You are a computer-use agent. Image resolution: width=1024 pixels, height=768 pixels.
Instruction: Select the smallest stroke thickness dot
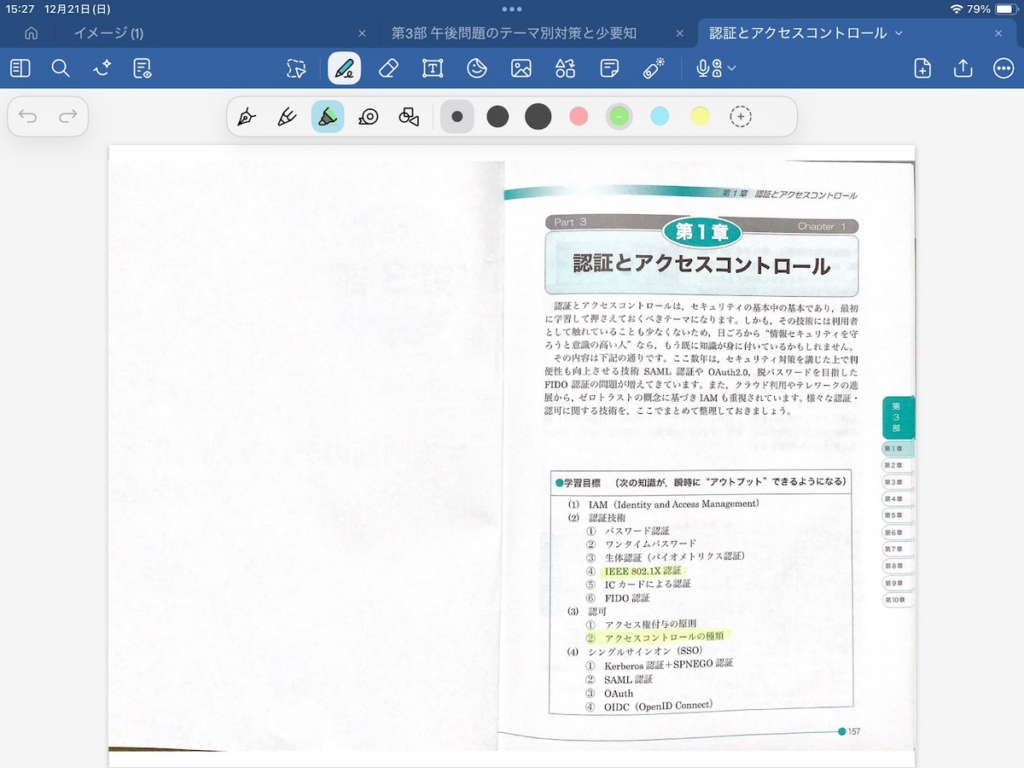[457, 117]
